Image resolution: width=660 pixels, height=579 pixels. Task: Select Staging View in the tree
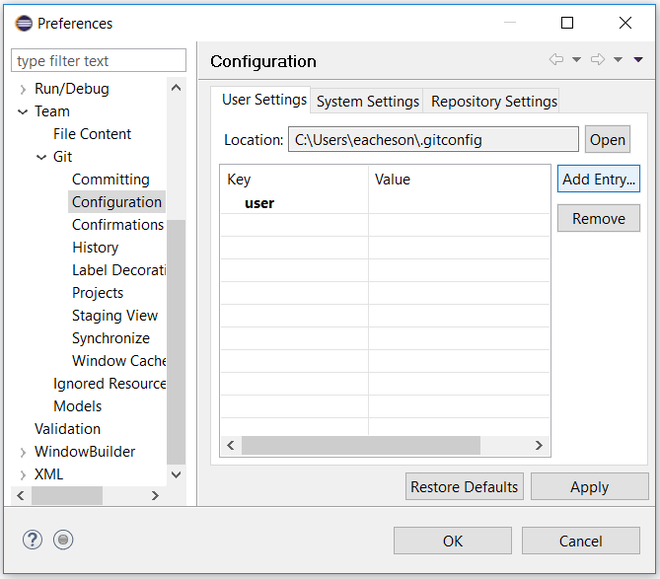pos(114,316)
